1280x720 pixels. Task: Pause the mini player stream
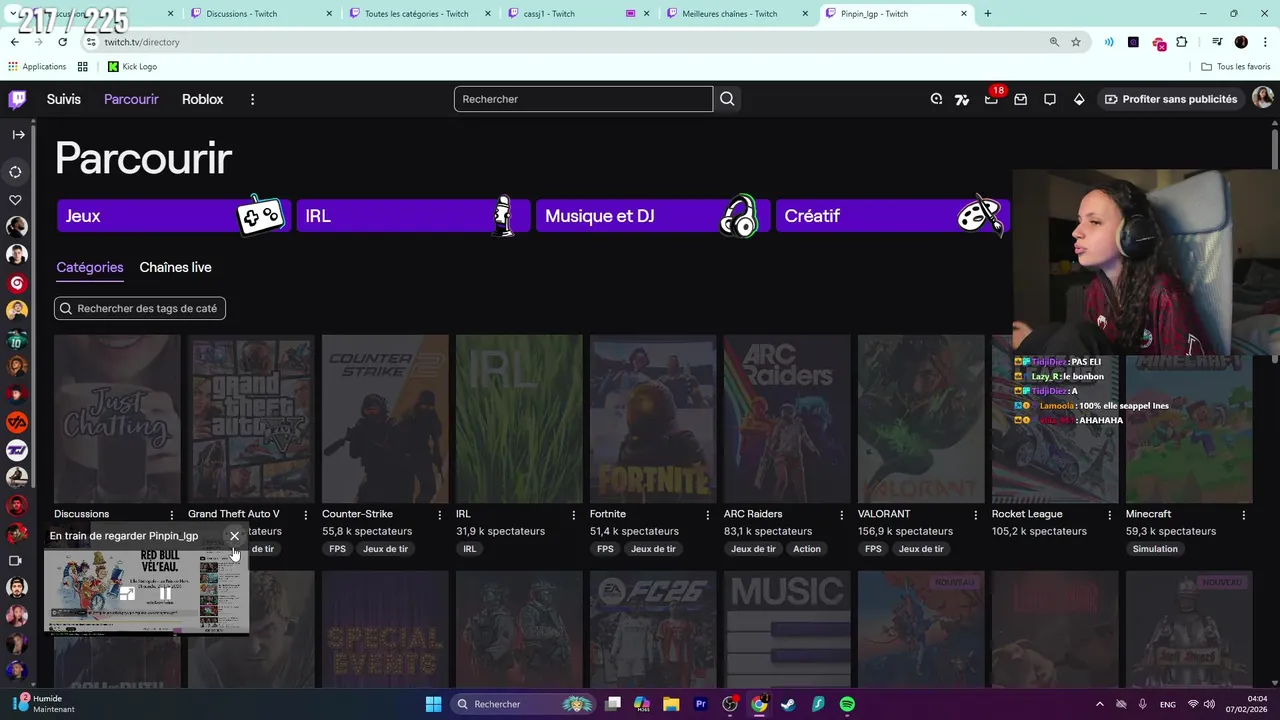pyautogui.click(x=166, y=593)
